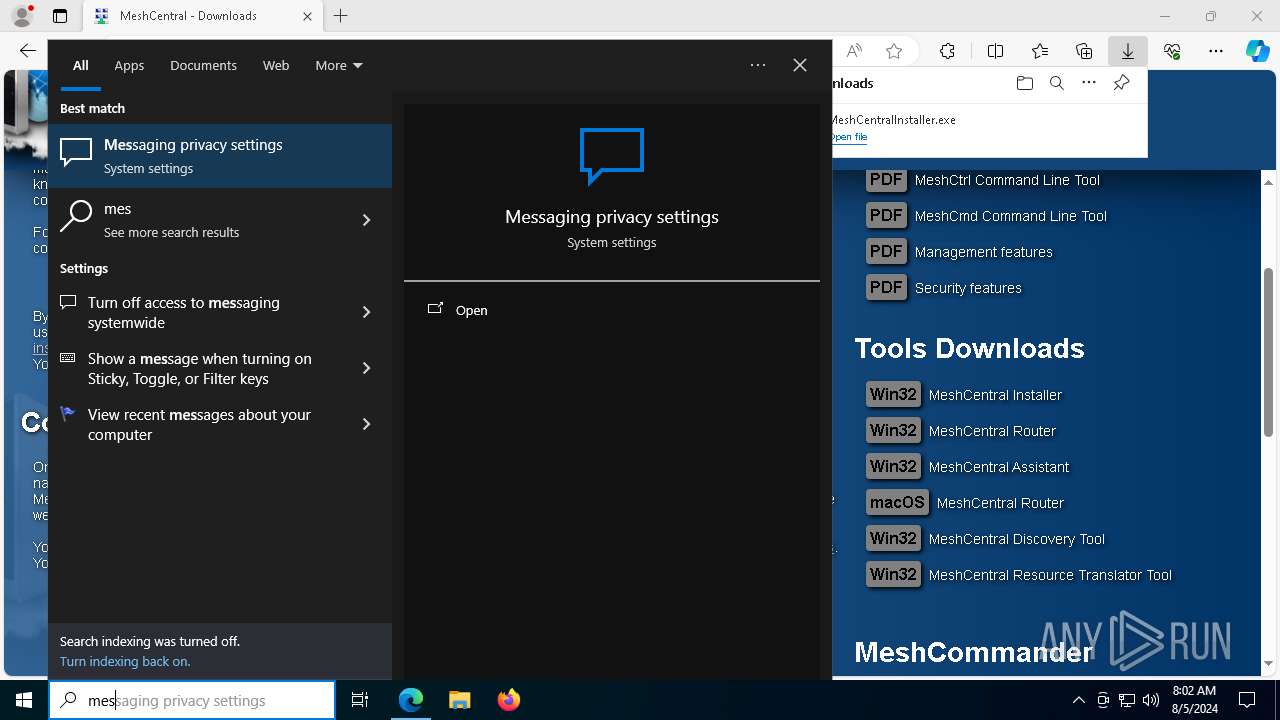Image resolution: width=1280 pixels, height=720 pixels.
Task: Click the network icon in system tray
Action: [x=1127, y=700]
